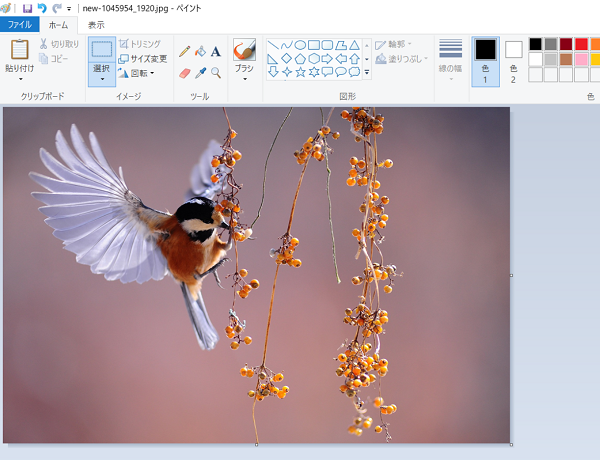600x460 pixels.
Task: Click the Save floppy disk icon
Action: (27, 8)
